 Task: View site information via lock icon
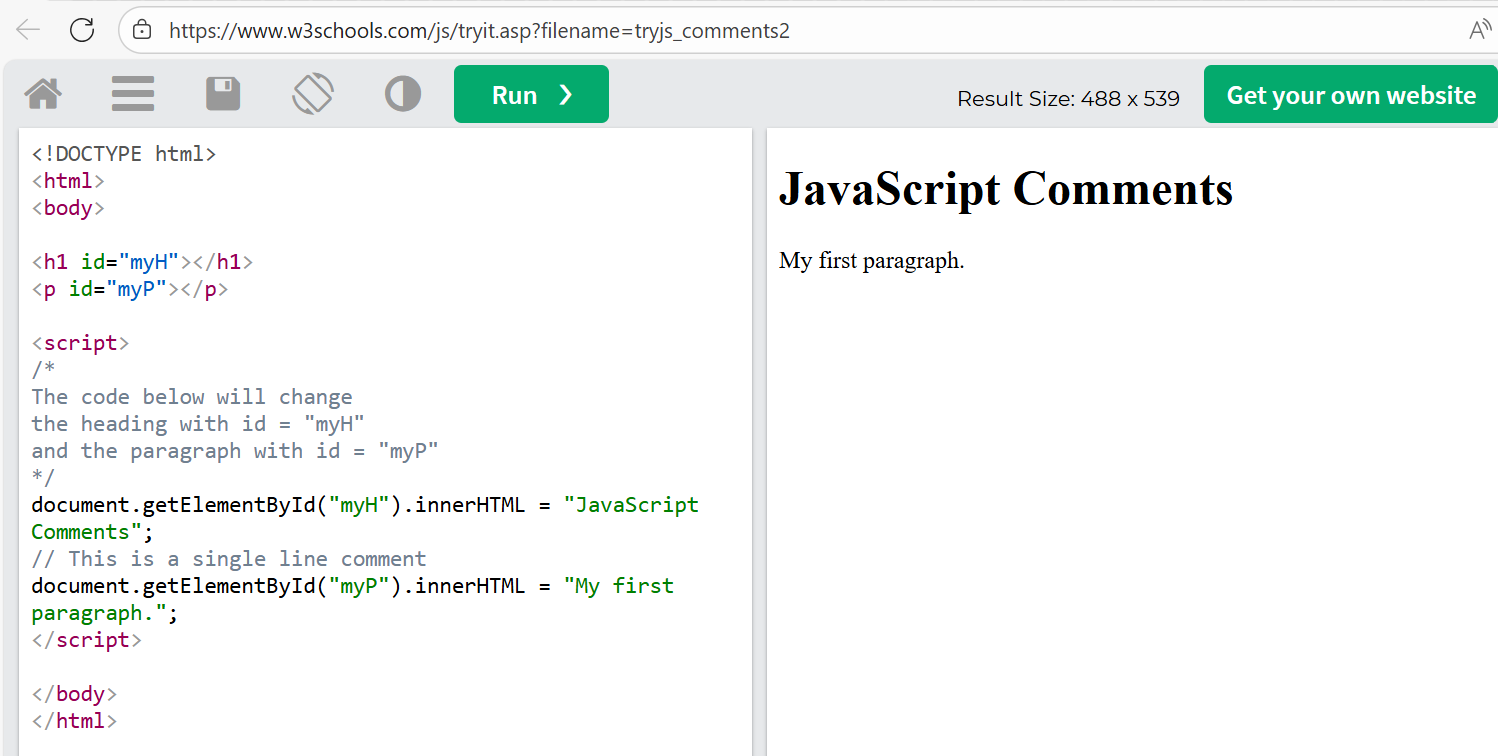143,30
